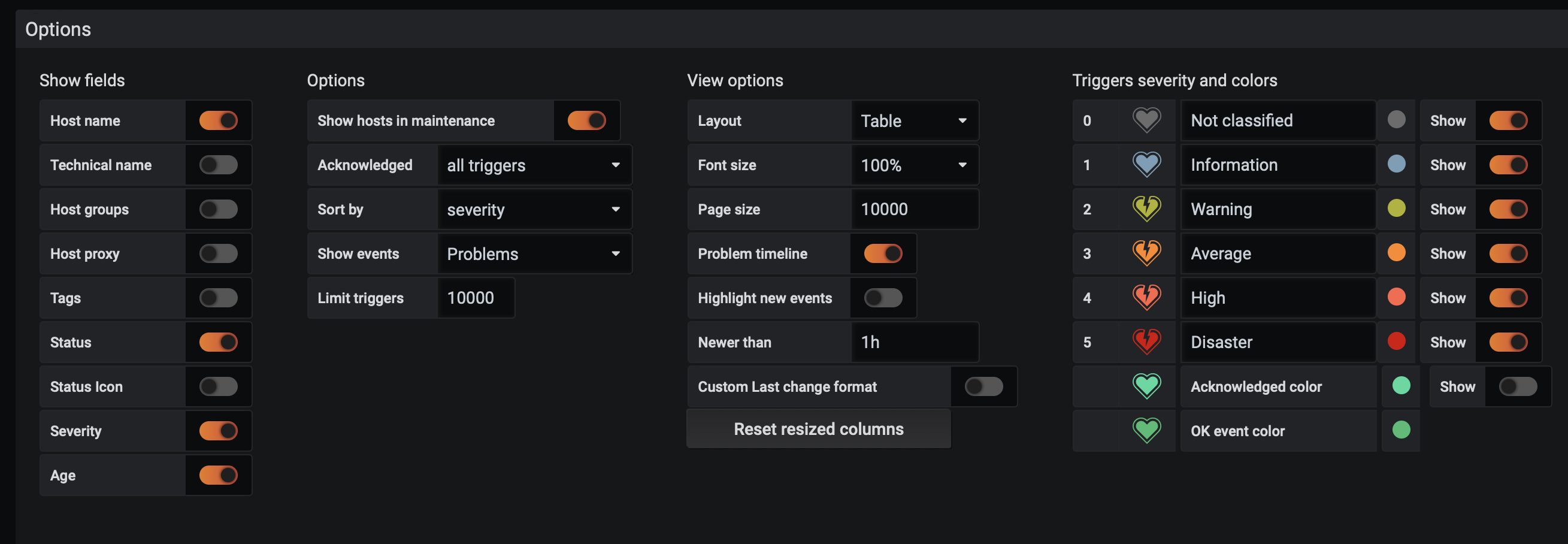Click the gray heart icon for Not classified
Screen dimensions: 1568x544
(x=1146, y=120)
